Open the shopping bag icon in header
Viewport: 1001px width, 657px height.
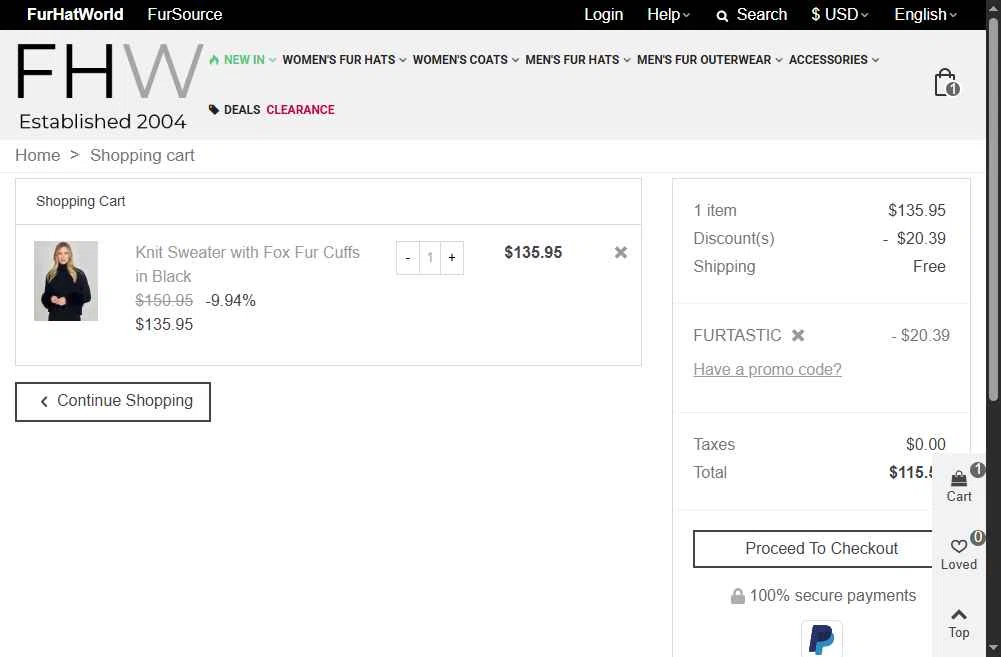(x=946, y=82)
